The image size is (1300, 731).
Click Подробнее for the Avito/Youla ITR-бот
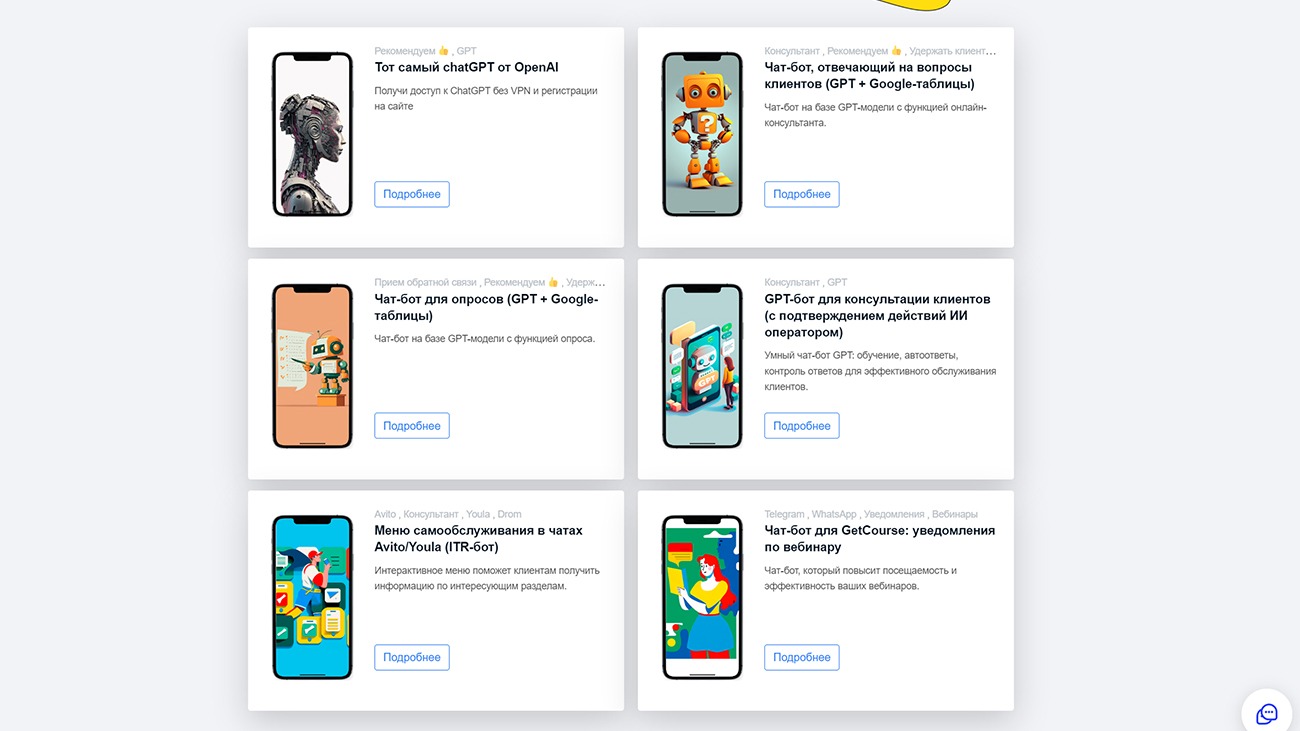(412, 657)
